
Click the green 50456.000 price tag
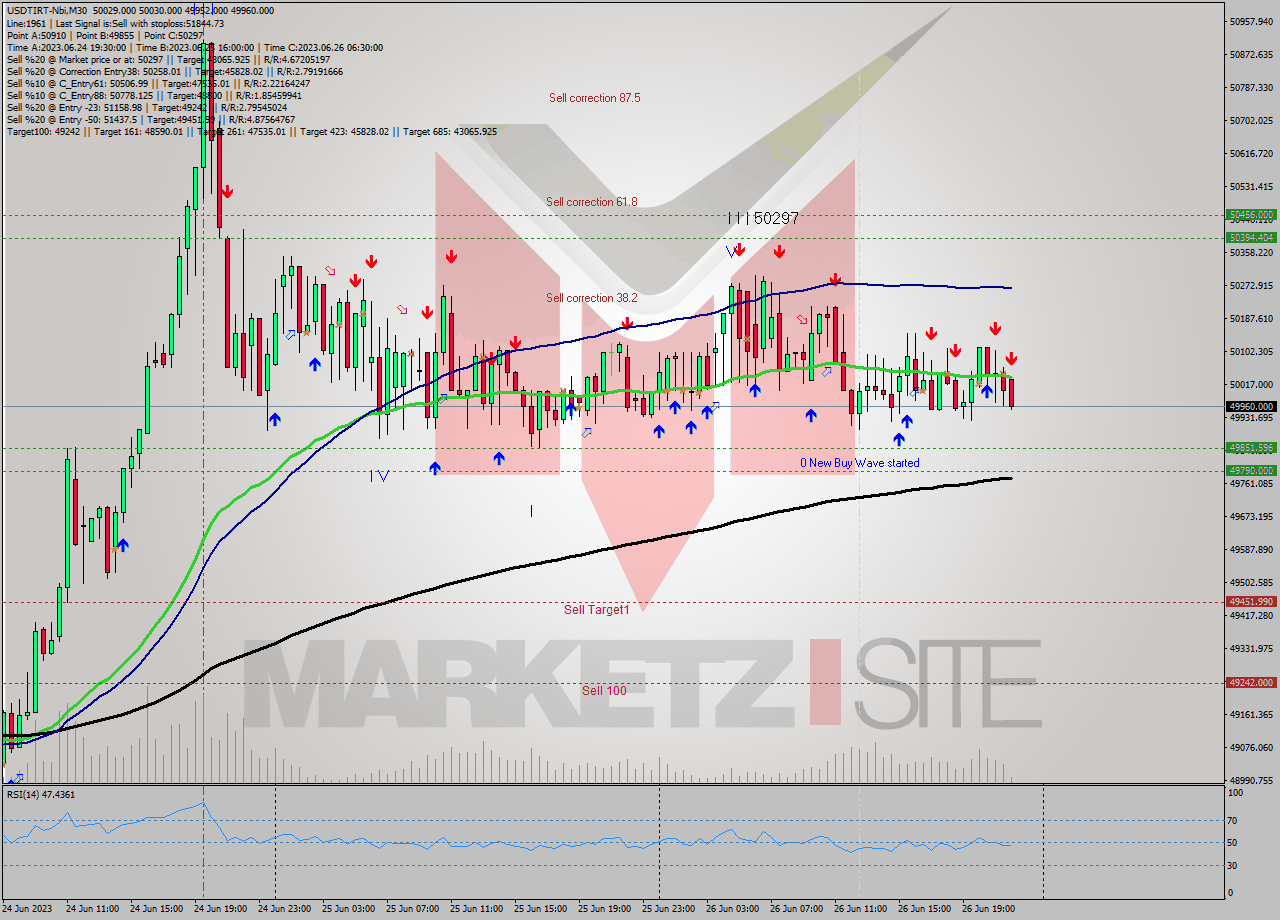click(x=1251, y=214)
